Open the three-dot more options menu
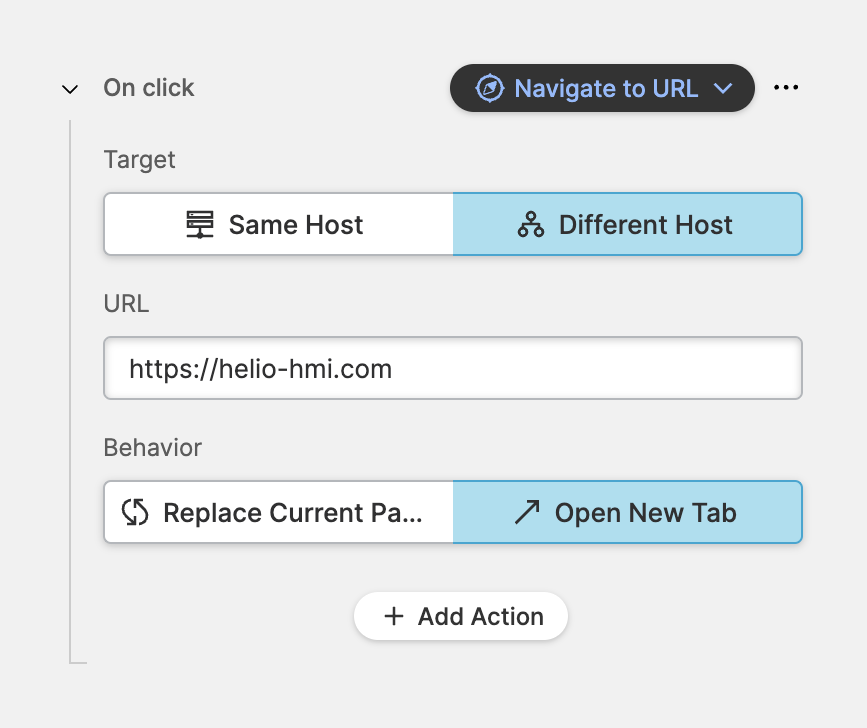The image size is (867, 728). (x=786, y=88)
